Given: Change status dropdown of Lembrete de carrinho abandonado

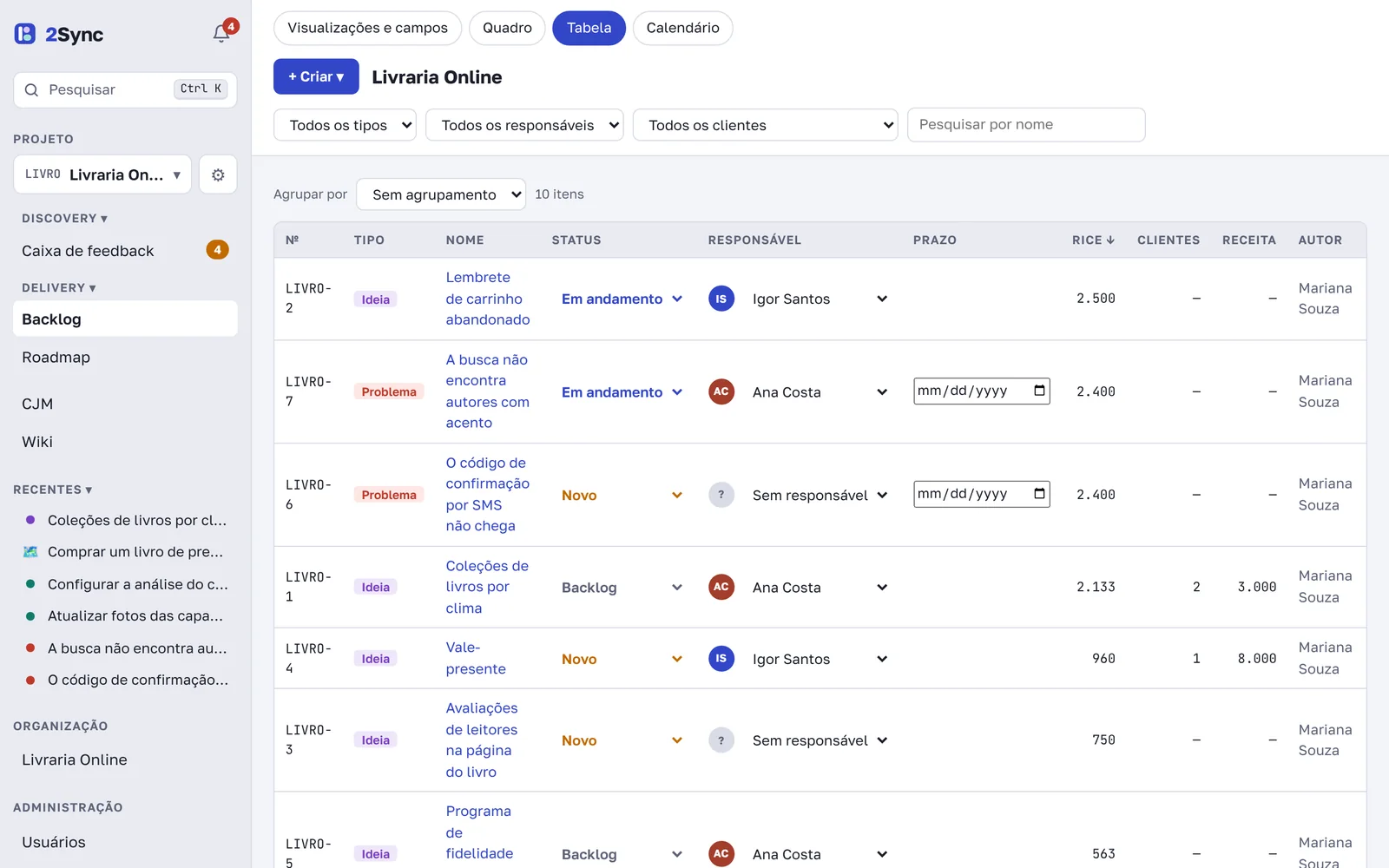Looking at the screenshot, I should [622, 299].
